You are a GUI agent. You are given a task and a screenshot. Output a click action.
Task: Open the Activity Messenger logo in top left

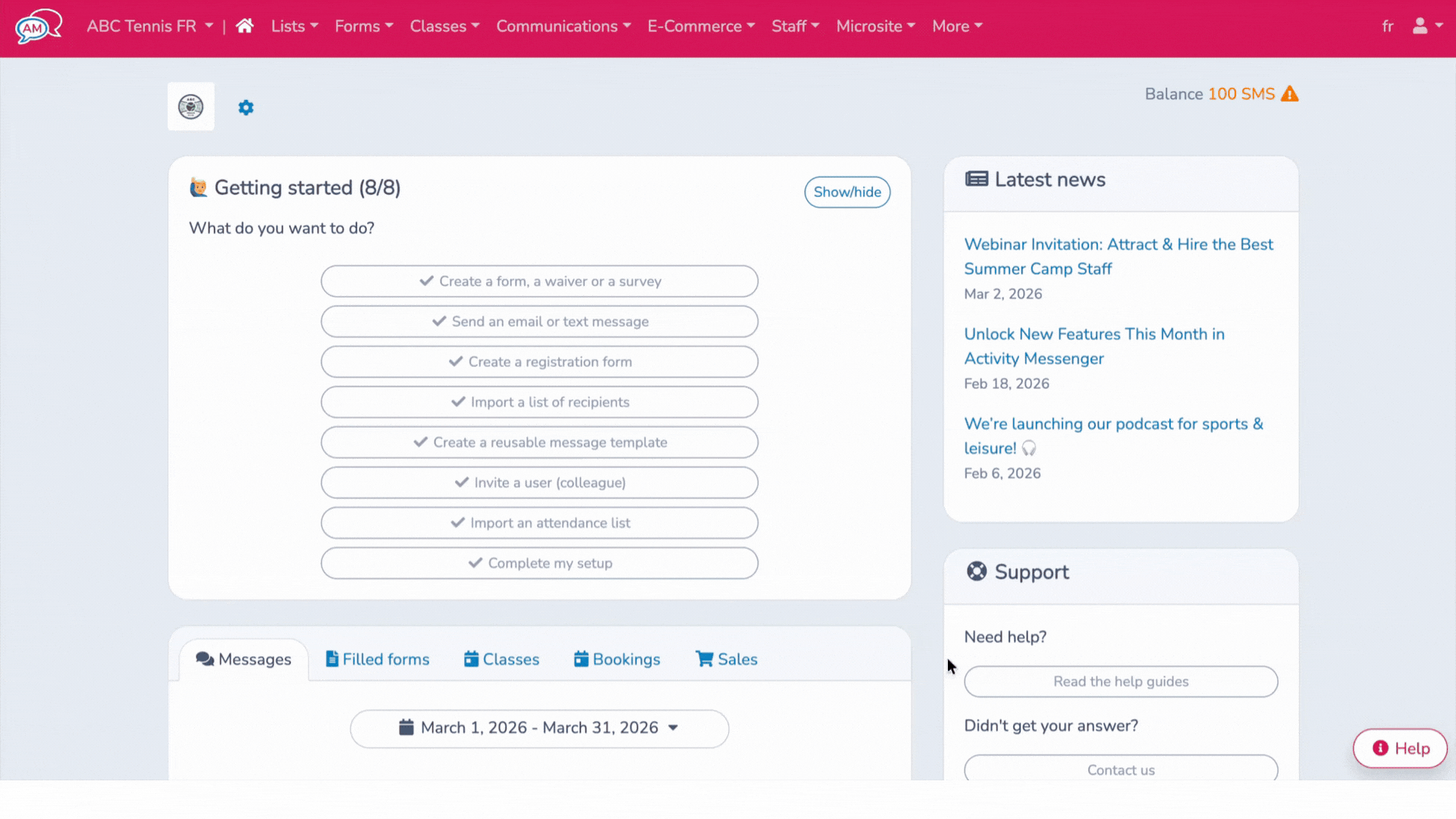point(38,26)
